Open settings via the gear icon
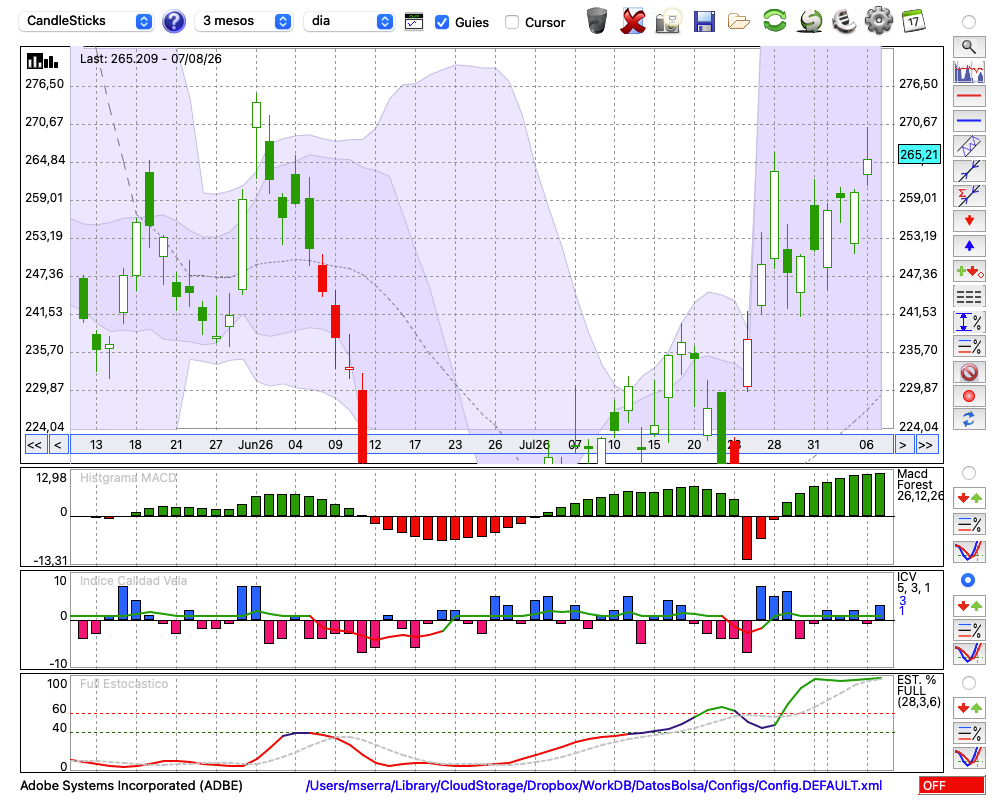Image resolution: width=1000 pixels, height=800 pixels. click(879, 21)
